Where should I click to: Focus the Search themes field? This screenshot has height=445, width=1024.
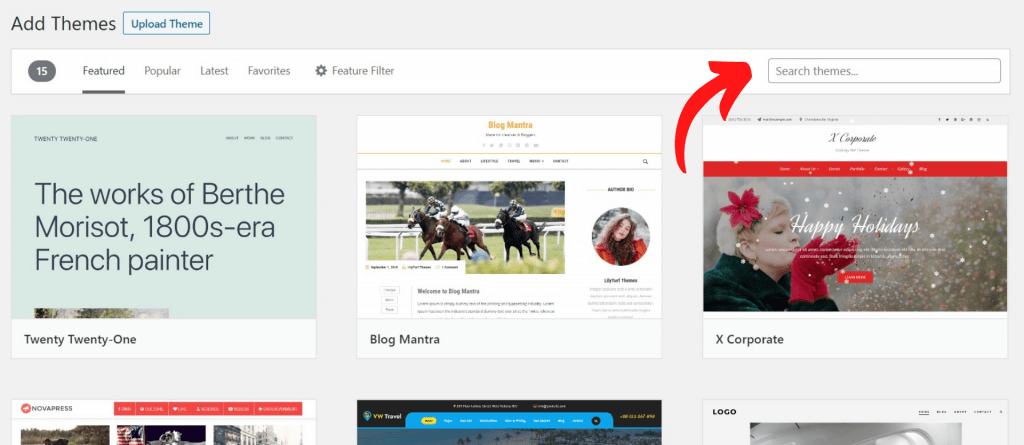tap(884, 71)
